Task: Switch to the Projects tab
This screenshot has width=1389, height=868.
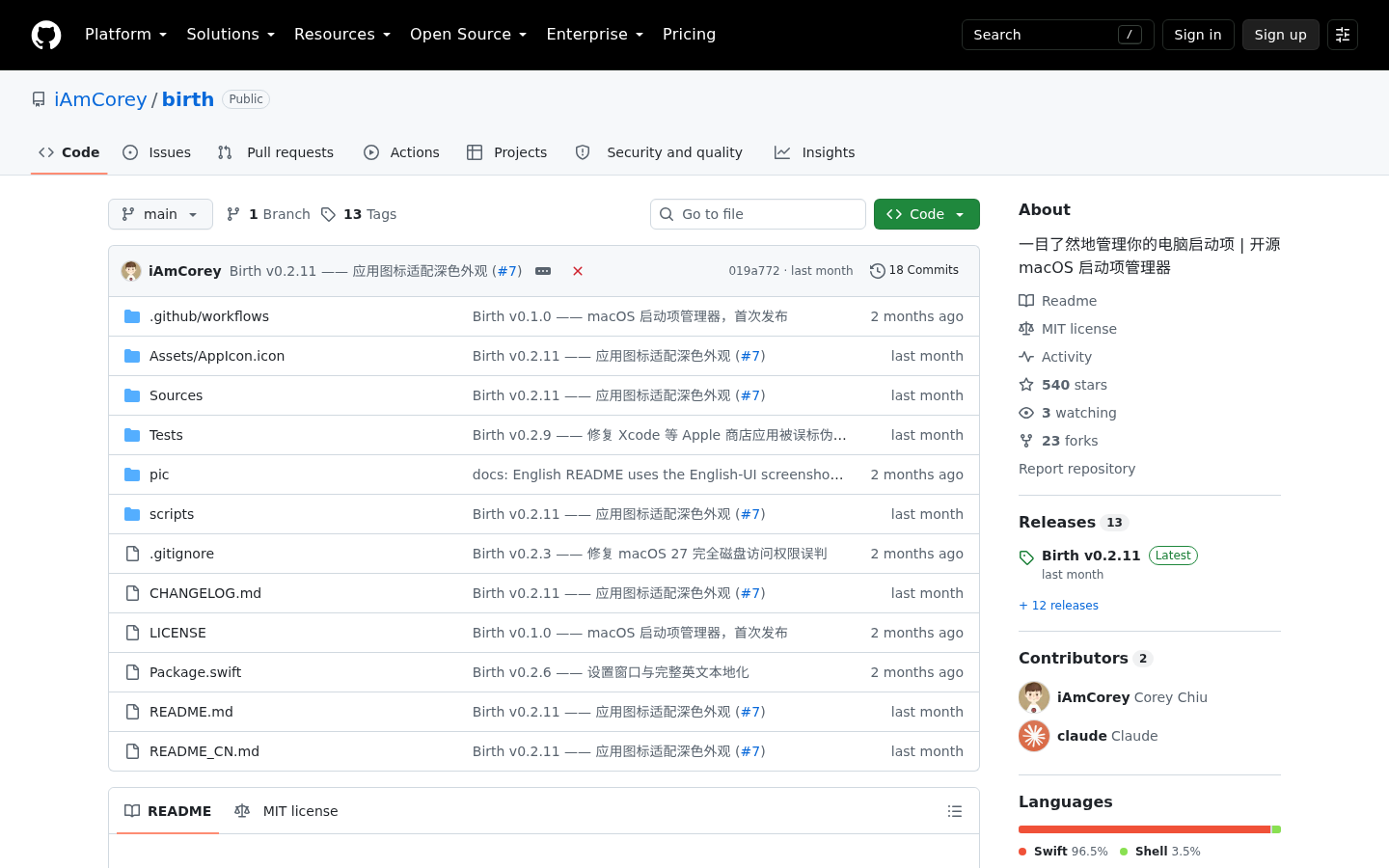Action: [507, 152]
